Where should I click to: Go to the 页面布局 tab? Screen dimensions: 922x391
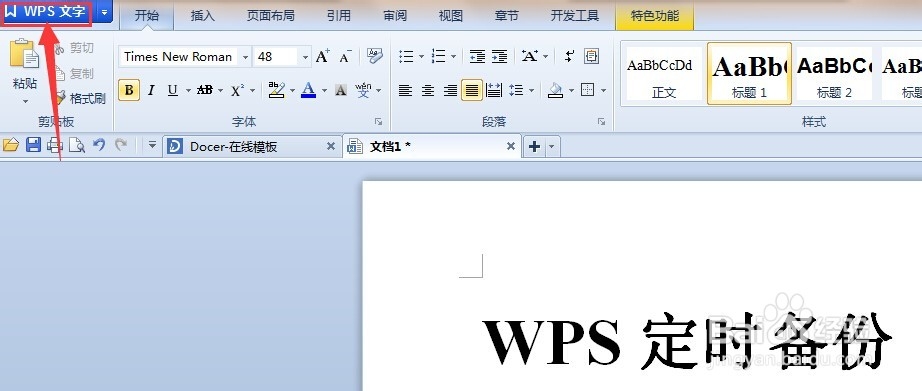click(x=270, y=16)
